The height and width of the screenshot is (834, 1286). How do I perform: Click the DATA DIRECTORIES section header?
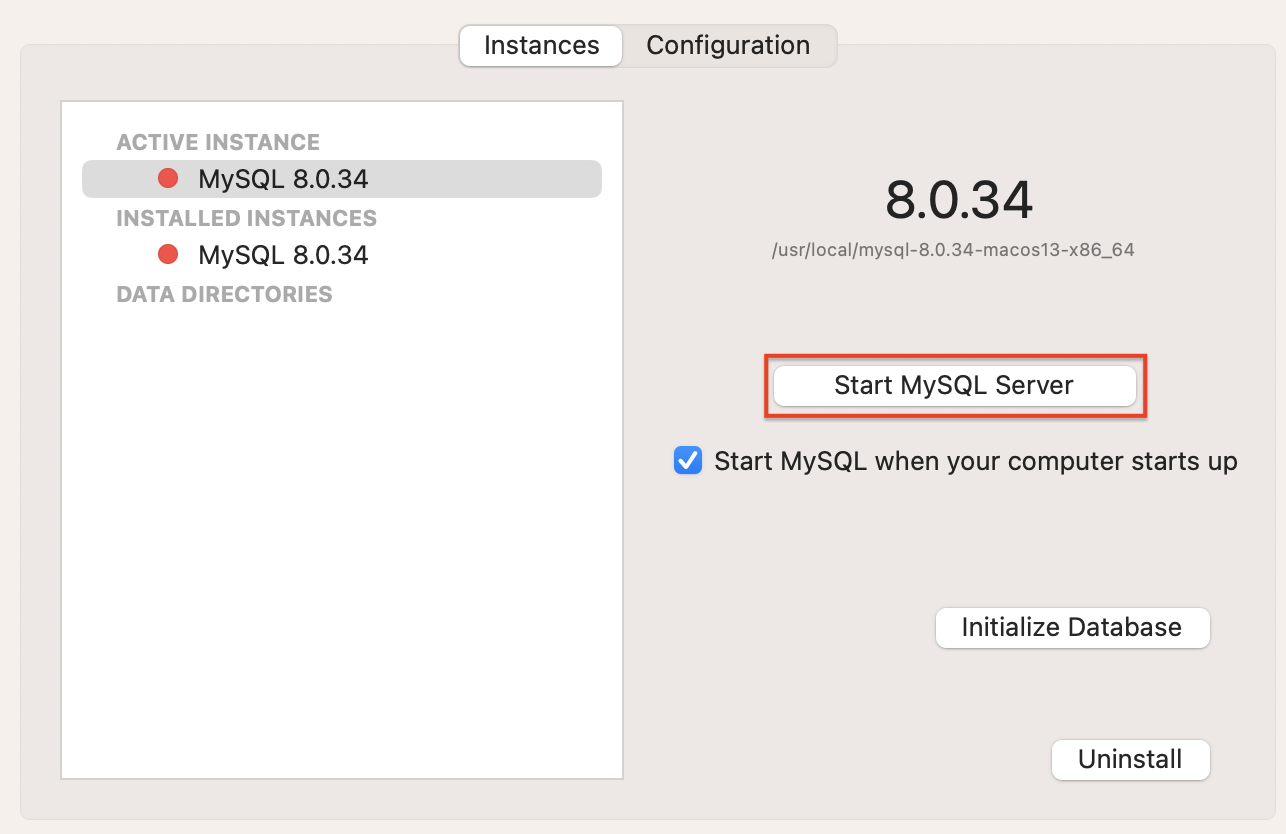click(x=225, y=294)
